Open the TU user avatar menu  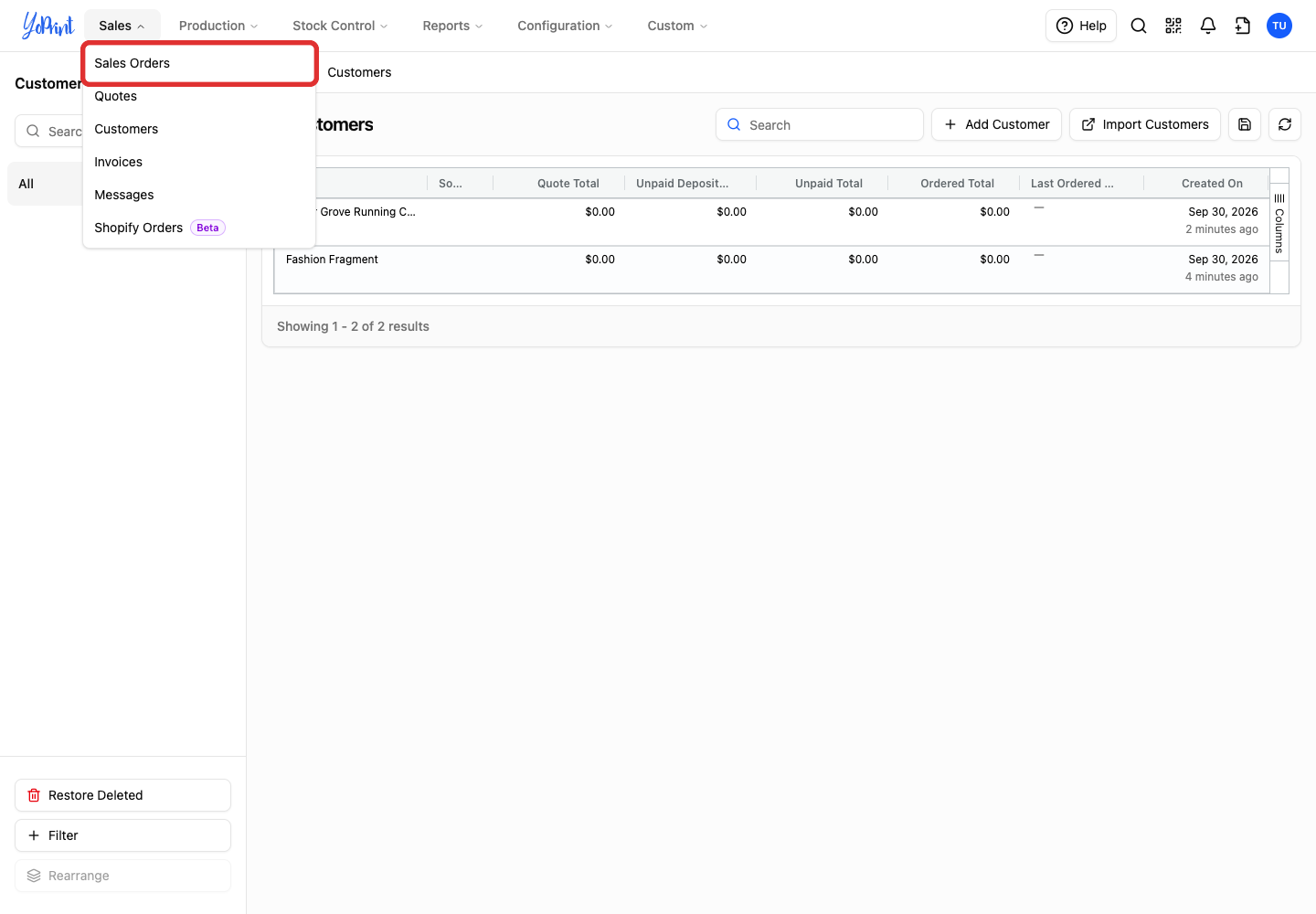click(x=1279, y=26)
